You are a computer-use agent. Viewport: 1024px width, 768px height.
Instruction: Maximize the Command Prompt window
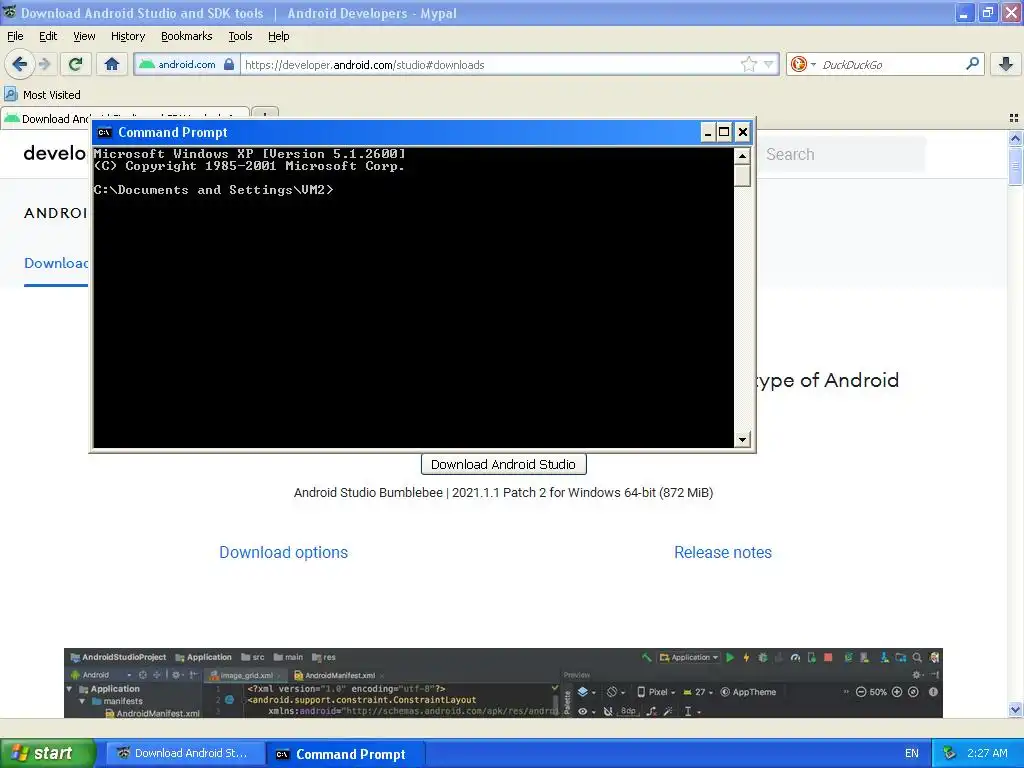tap(724, 133)
